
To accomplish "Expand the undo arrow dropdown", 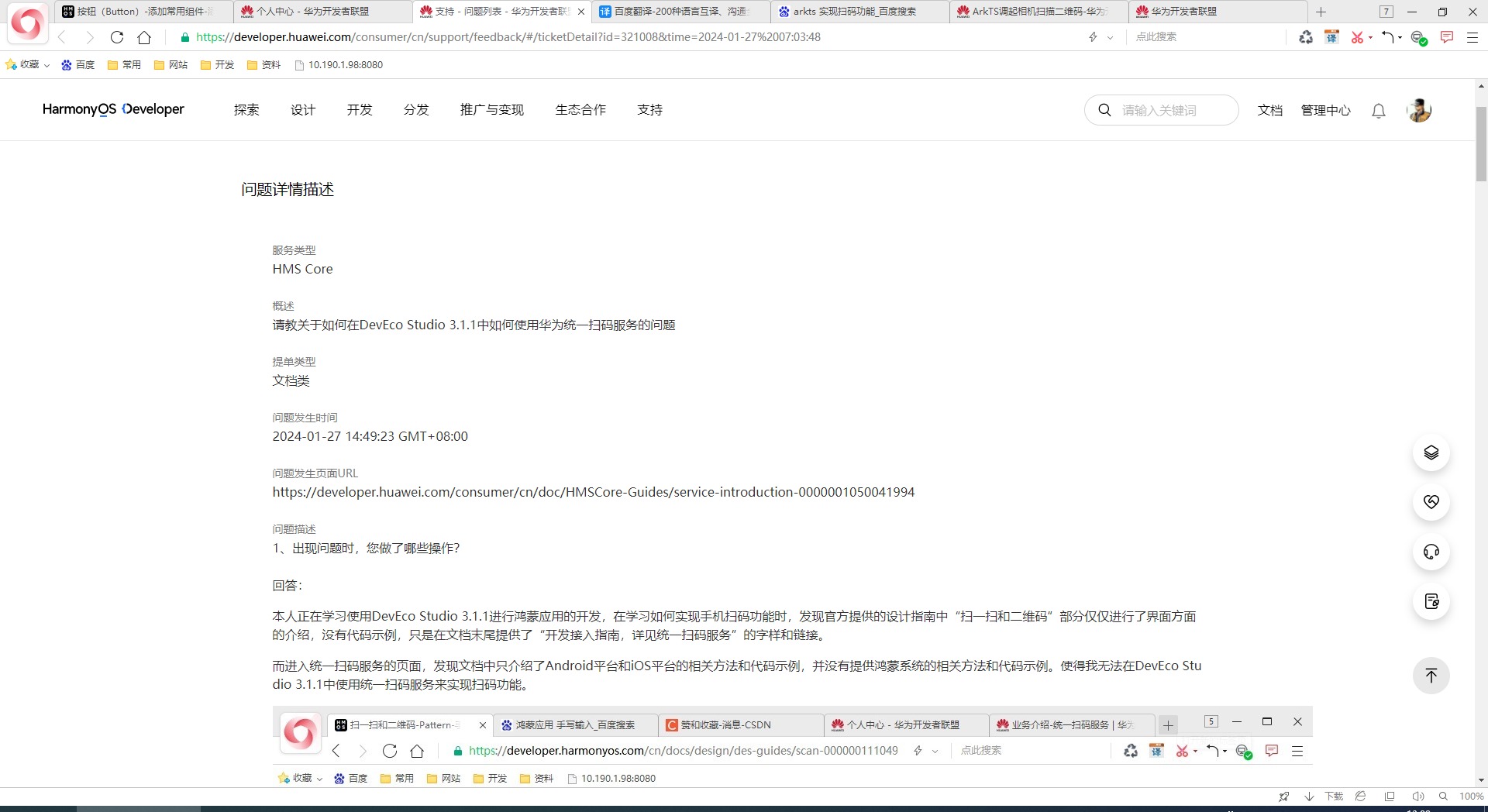I will click(x=1400, y=37).
